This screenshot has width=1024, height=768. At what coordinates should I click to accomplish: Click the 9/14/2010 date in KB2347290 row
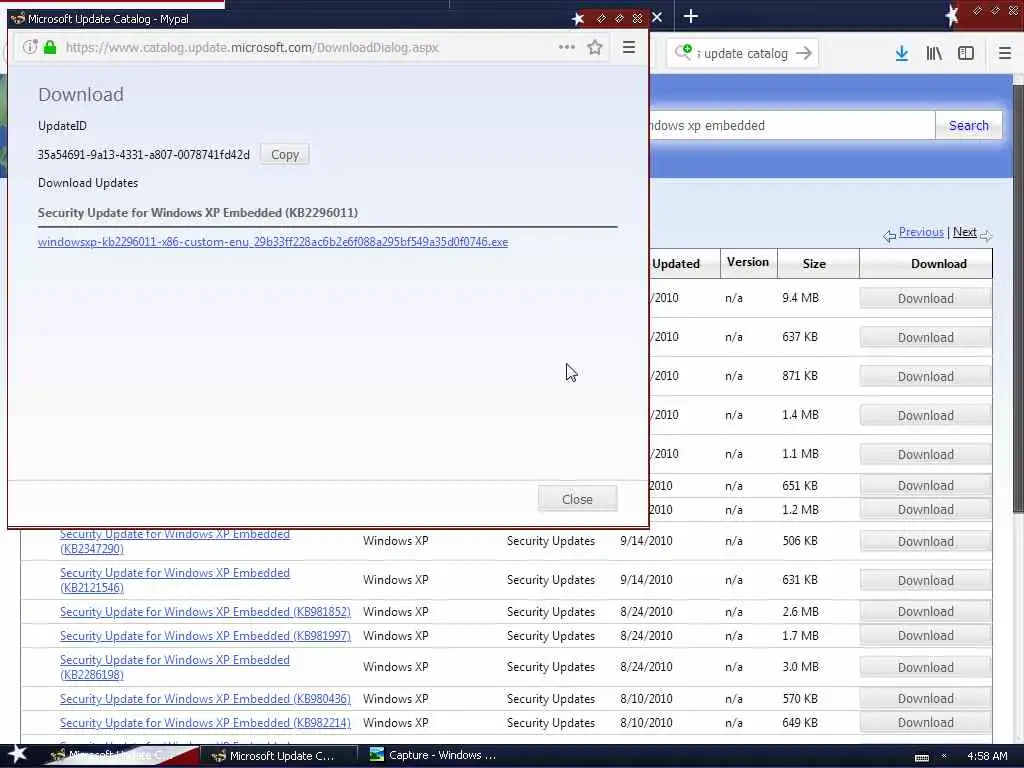point(646,541)
